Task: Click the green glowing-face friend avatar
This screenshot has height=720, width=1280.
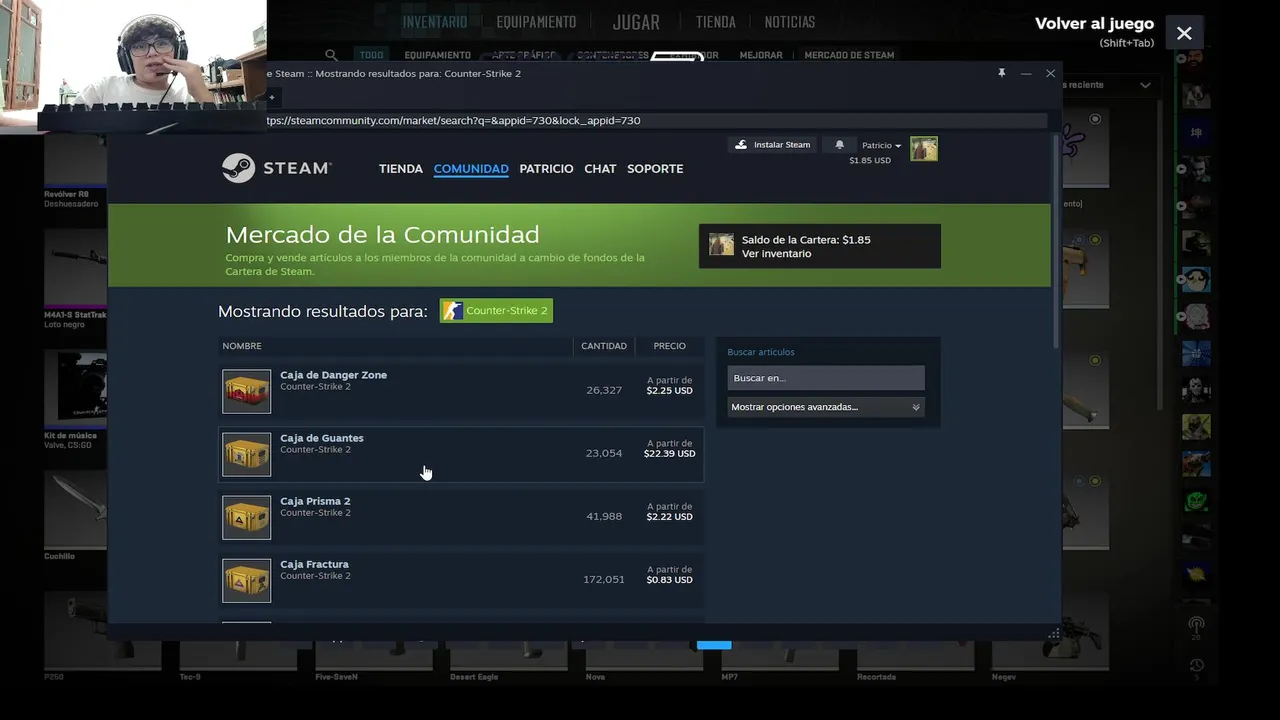Action: click(x=1196, y=501)
